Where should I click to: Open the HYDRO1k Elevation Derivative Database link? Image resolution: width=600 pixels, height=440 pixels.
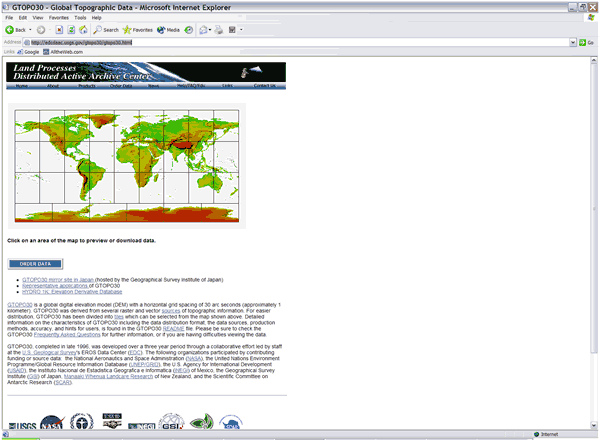coord(71,290)
